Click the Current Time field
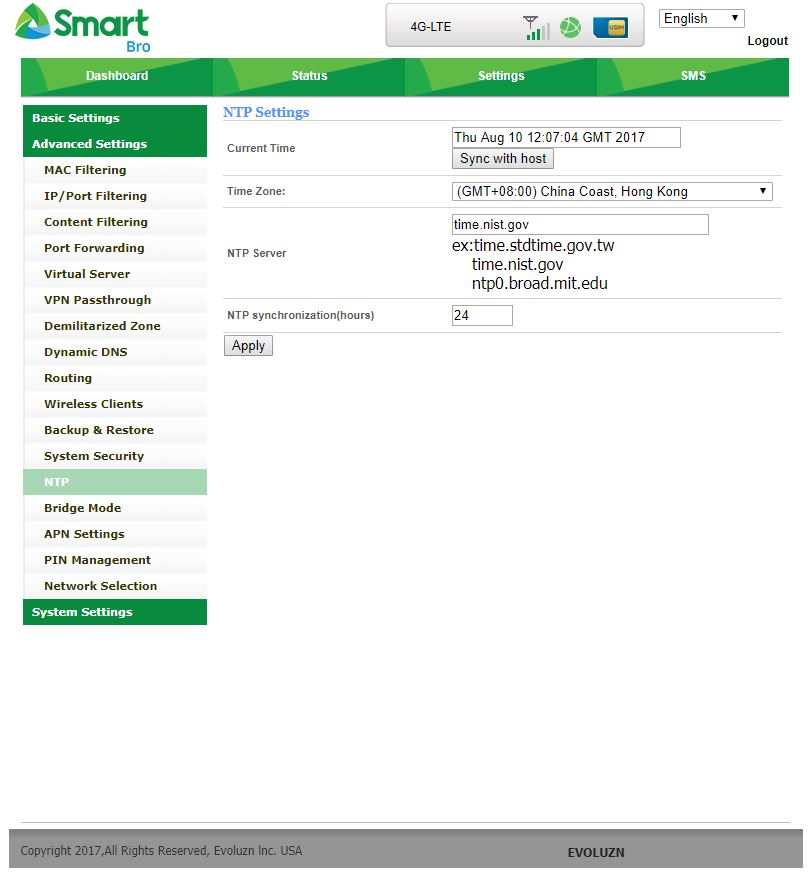 (566, 138)
